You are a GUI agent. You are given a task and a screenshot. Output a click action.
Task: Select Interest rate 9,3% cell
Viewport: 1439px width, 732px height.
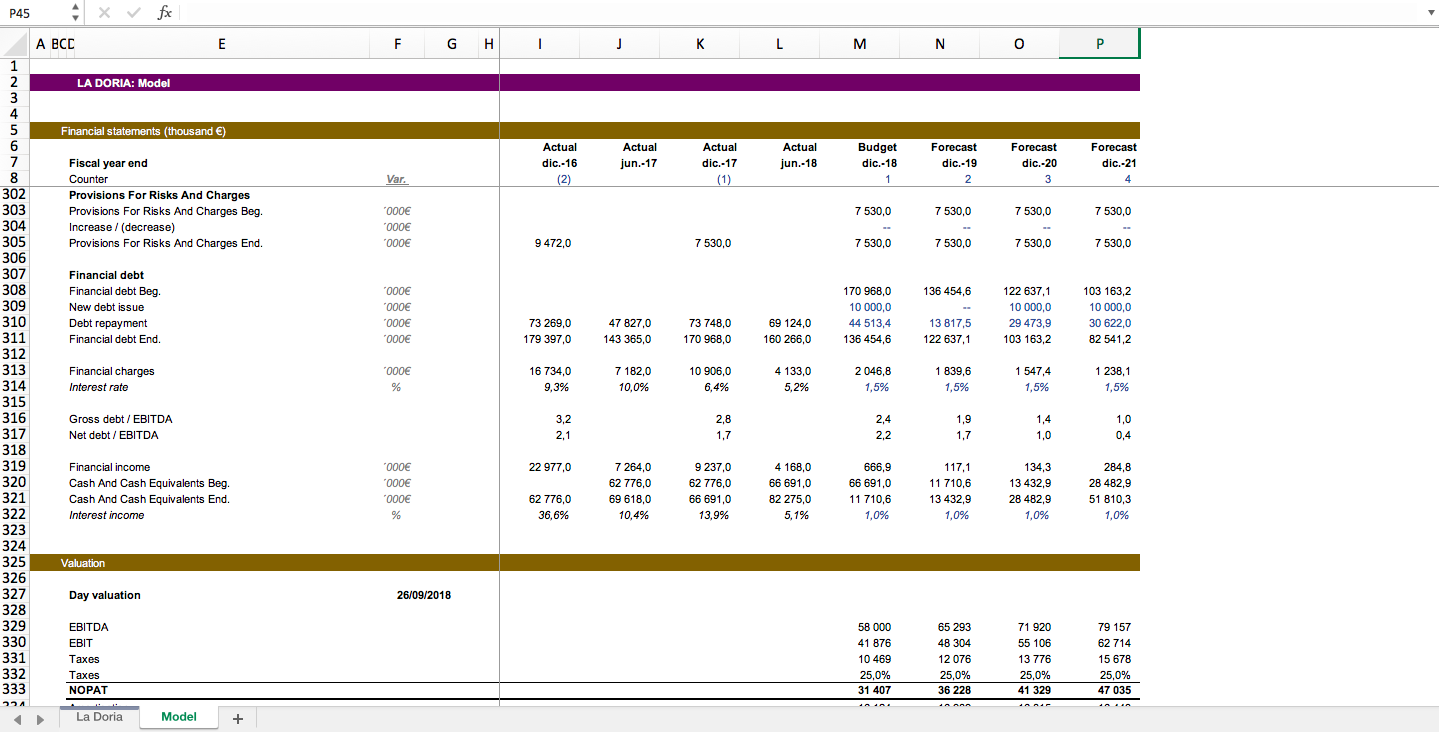[x=557, y=387]
